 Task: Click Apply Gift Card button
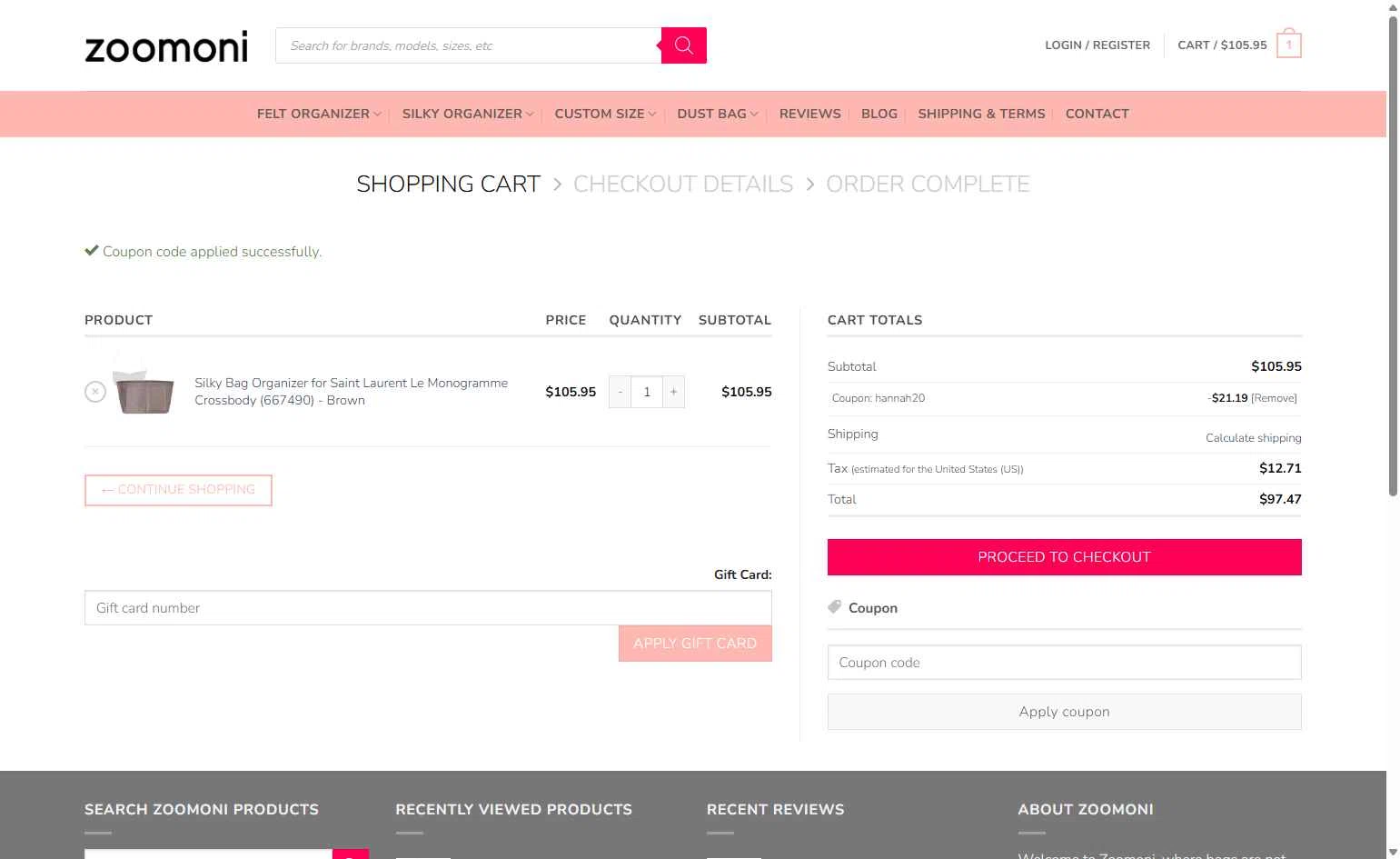[695, 644]
